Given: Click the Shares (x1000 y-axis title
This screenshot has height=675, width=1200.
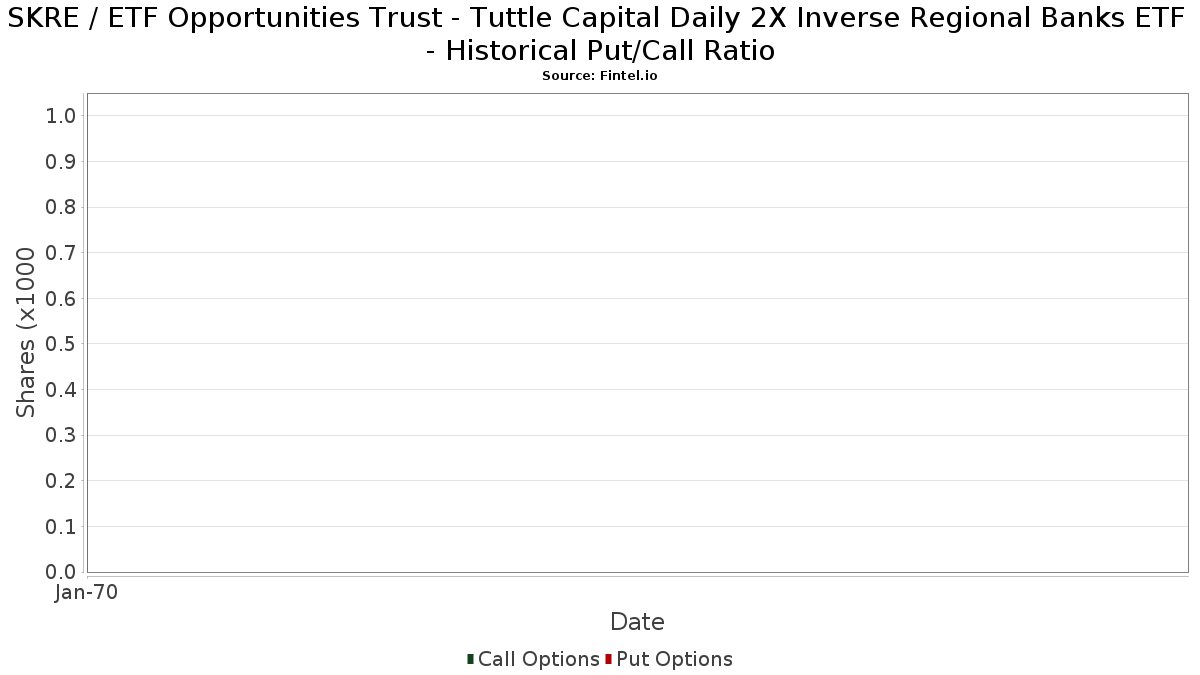Looking at the screenshot, I should (26, 332).
